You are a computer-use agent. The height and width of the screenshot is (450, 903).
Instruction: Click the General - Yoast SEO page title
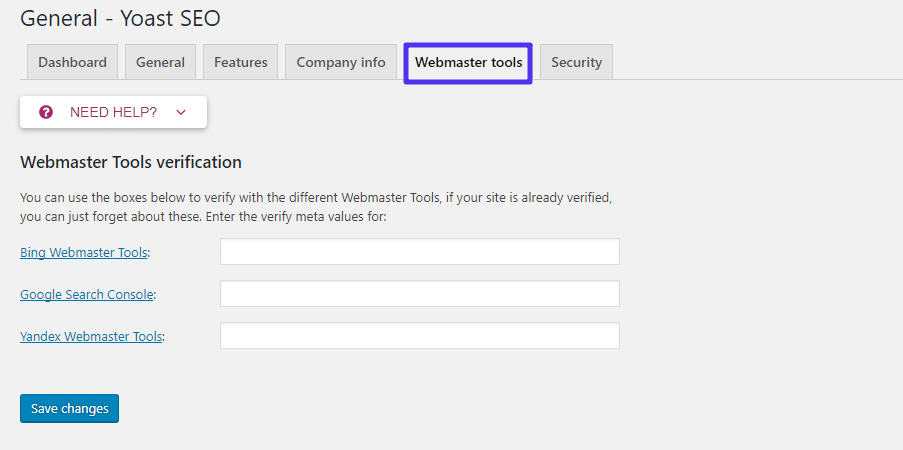[120, 18]
